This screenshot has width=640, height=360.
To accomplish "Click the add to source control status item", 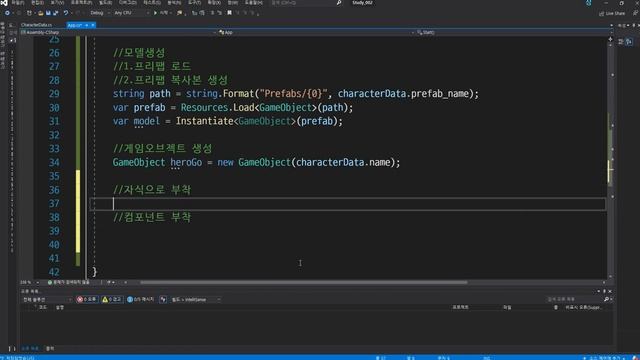I will click(604, 358).
